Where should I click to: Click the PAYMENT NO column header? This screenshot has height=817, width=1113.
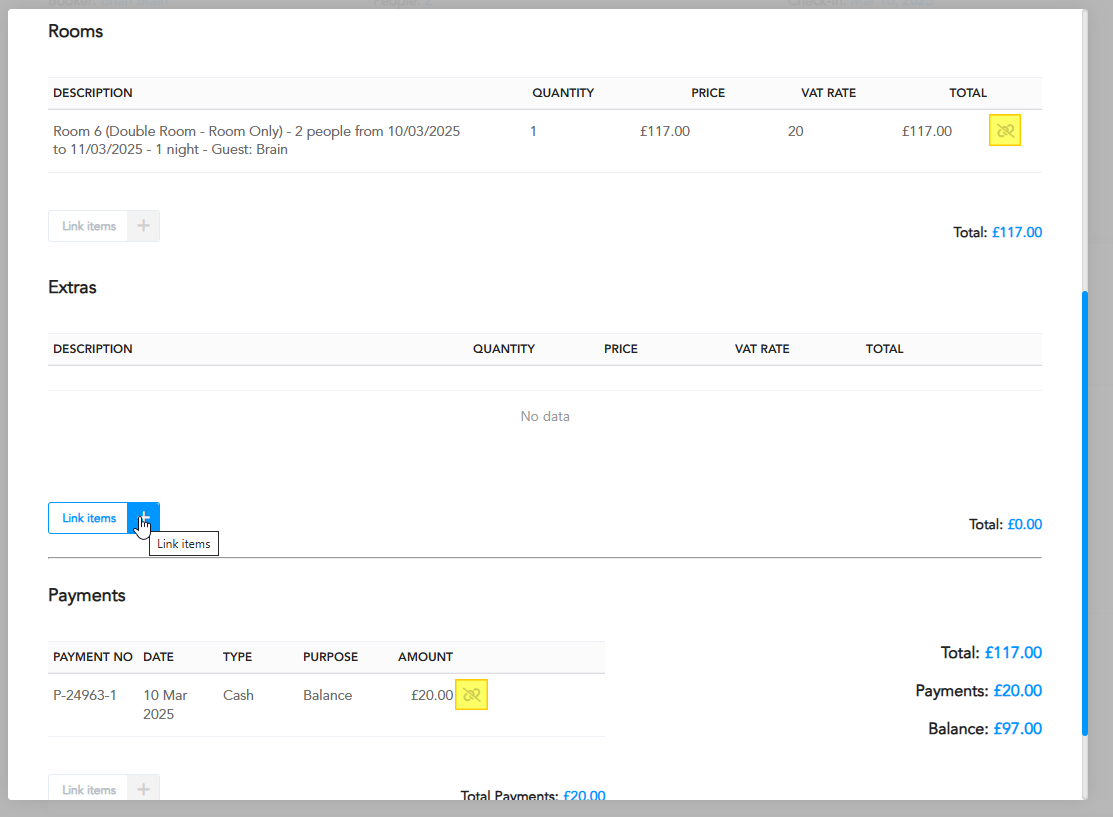[x=92, y=657]
